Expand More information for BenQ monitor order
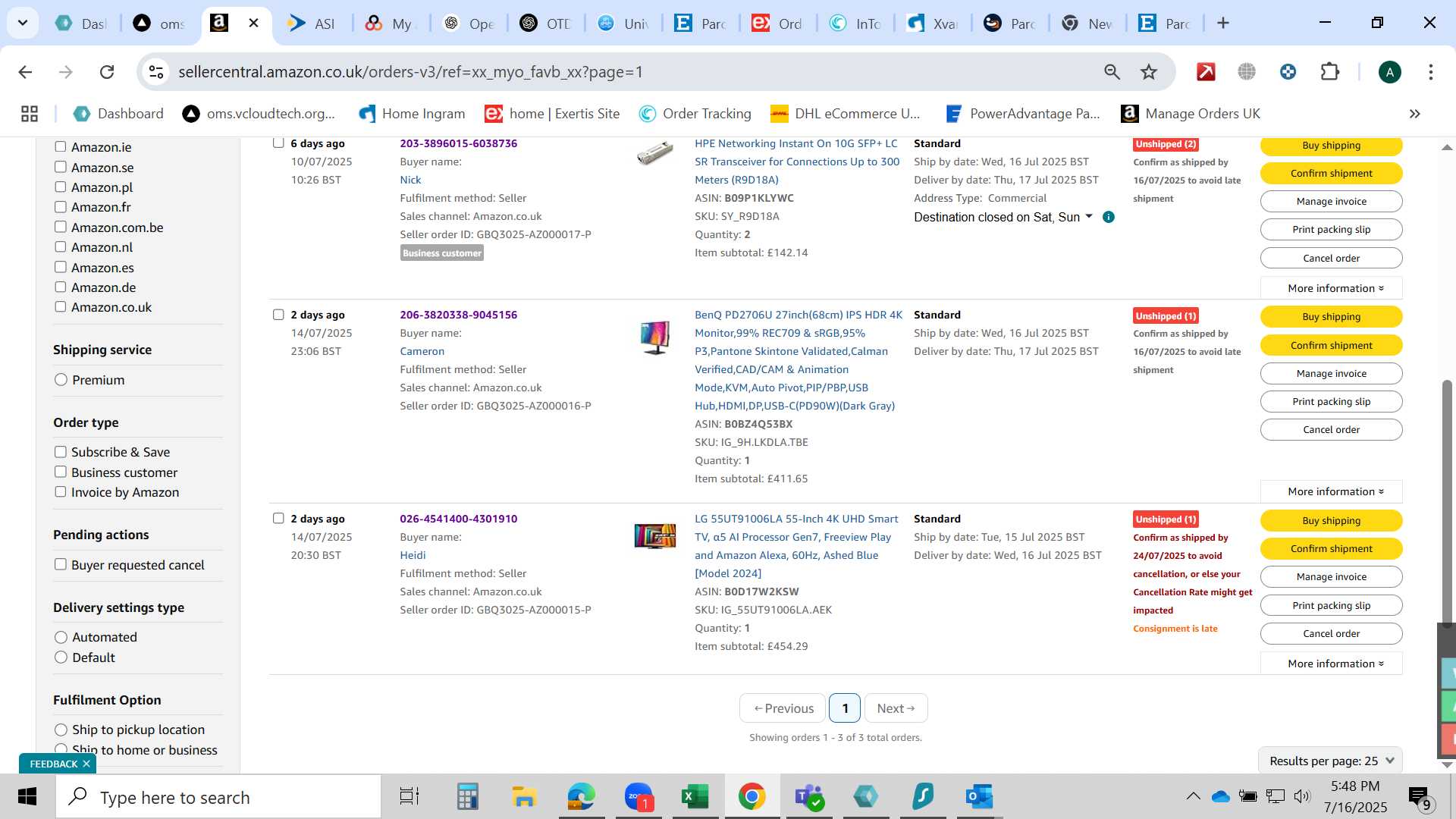 coord(1332,491)
